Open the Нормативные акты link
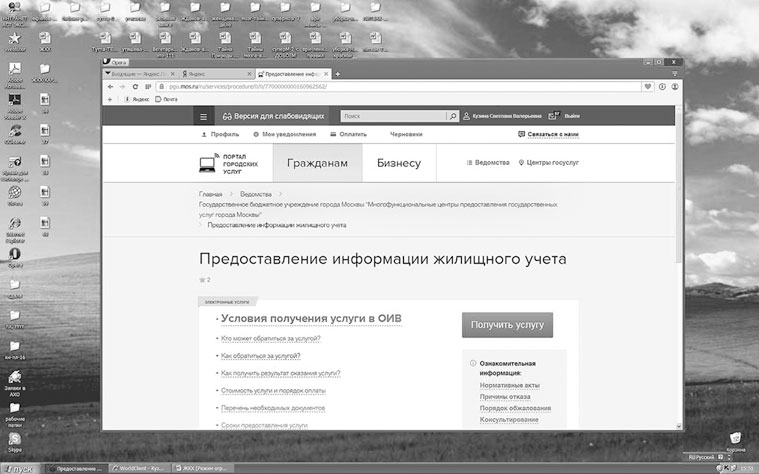This screenshot has width=759, height=474. 511,384
